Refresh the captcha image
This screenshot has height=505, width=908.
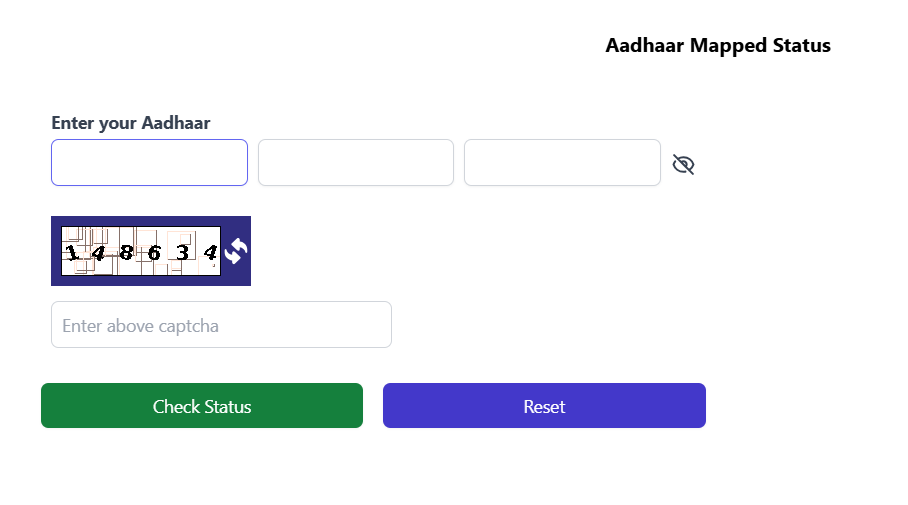235,251
